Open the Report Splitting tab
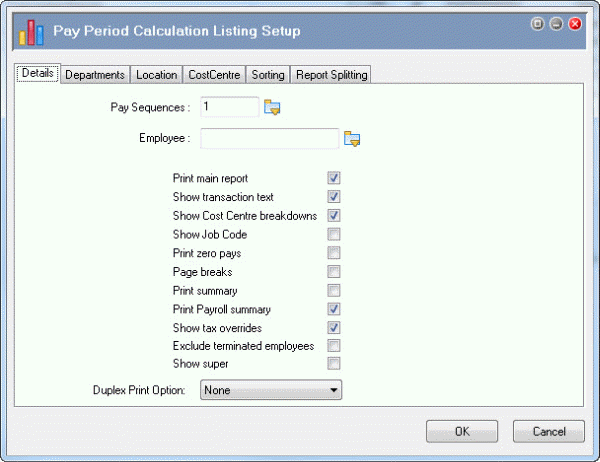The width and height of the screenshot is (600, 462). [x=331, y=75]
